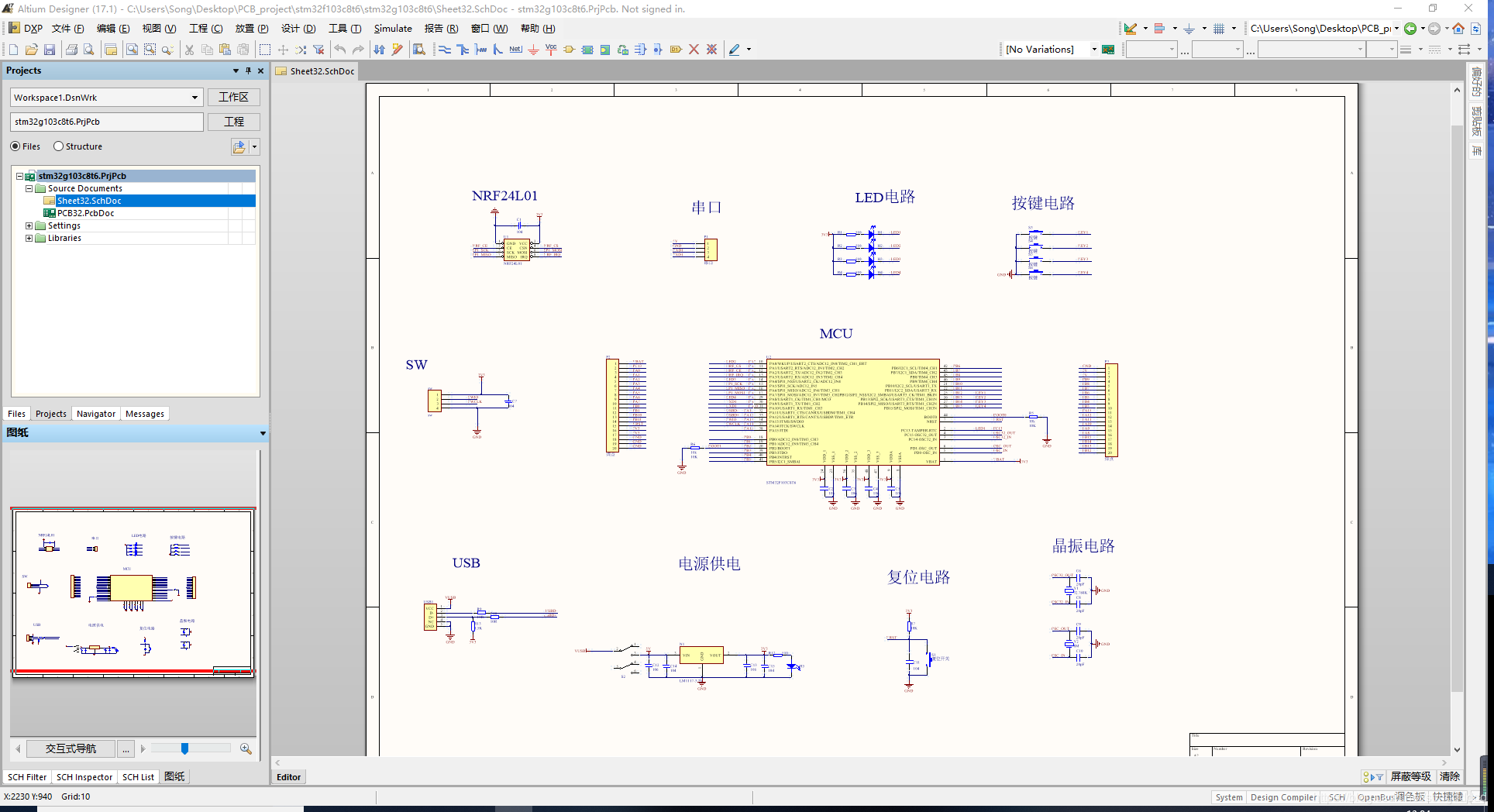This screenshot has height=812, width=1494.
Task: Open the Simulate menu
Action: pyautogui.click(x=393, y=29)
